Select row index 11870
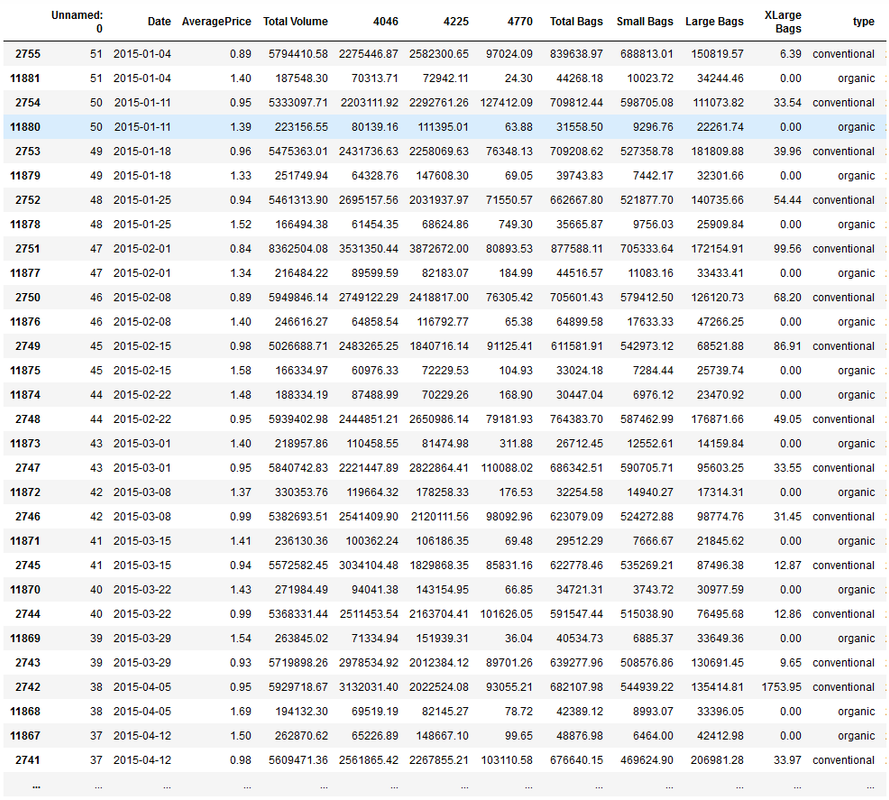Viewport: 889px width, 800px height. (x=25, y=590)
